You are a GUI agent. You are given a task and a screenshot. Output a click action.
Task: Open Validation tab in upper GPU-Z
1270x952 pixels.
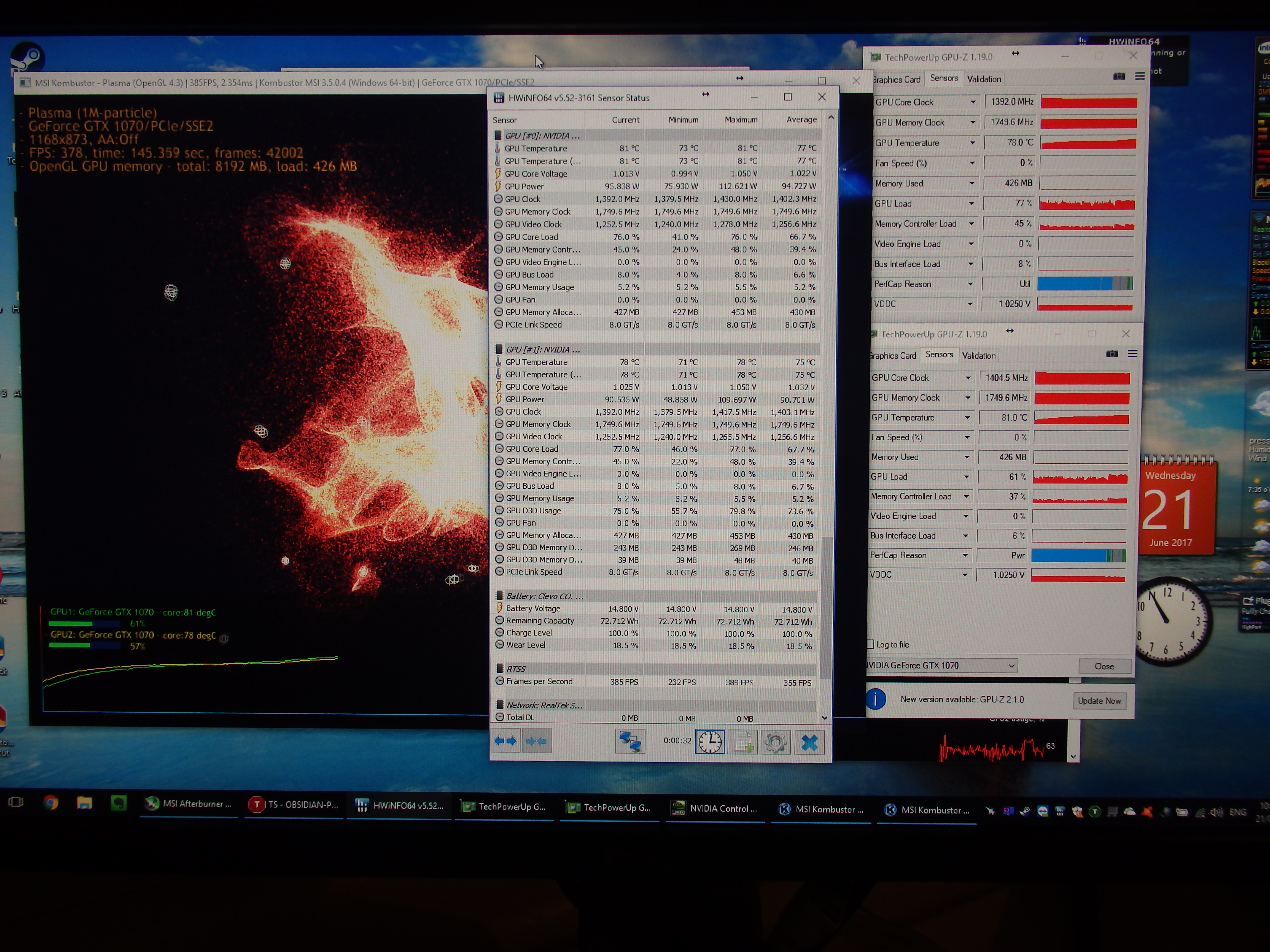(x=984, y=79)
